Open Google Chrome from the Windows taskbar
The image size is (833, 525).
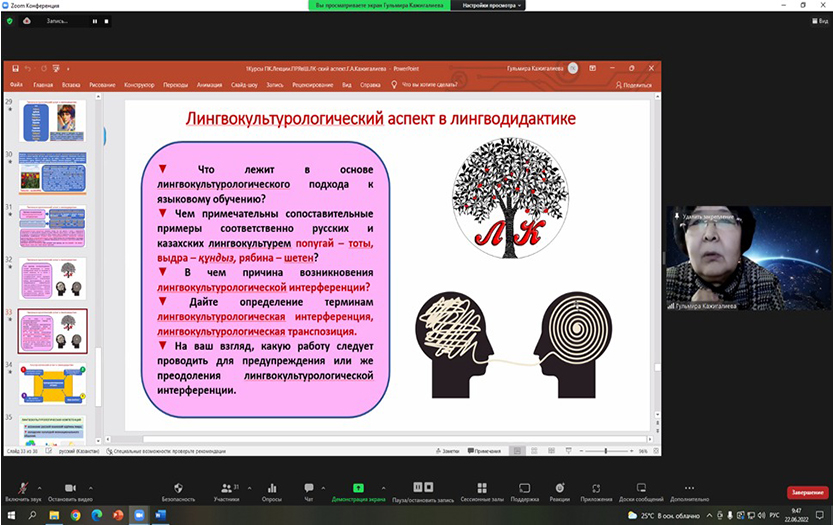pos(76,514)
